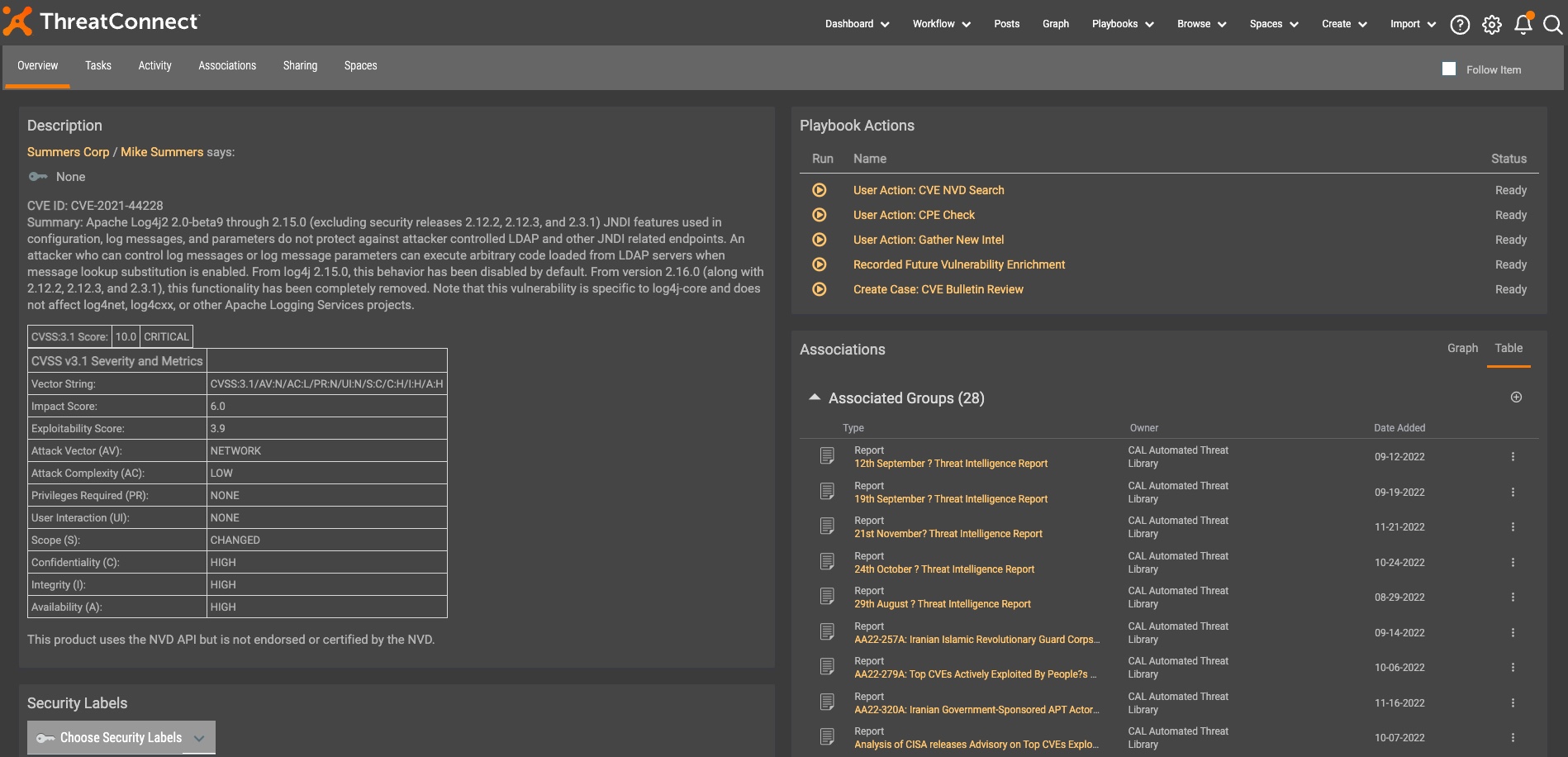The width and height of the screenshot is (1568, 757).
Task: Click document icon of AA22-279A report
Action: click(x=827, y=667)
